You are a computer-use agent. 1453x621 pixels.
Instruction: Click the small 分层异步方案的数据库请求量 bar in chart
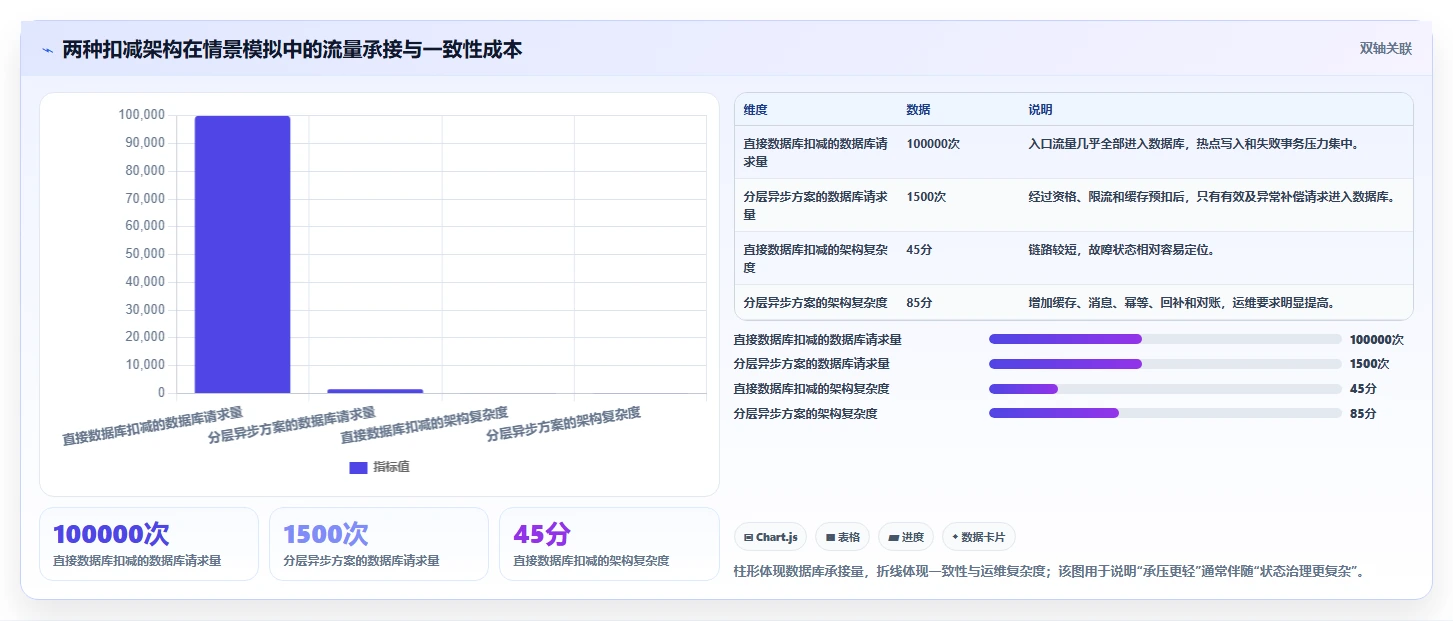coord(375,391)
